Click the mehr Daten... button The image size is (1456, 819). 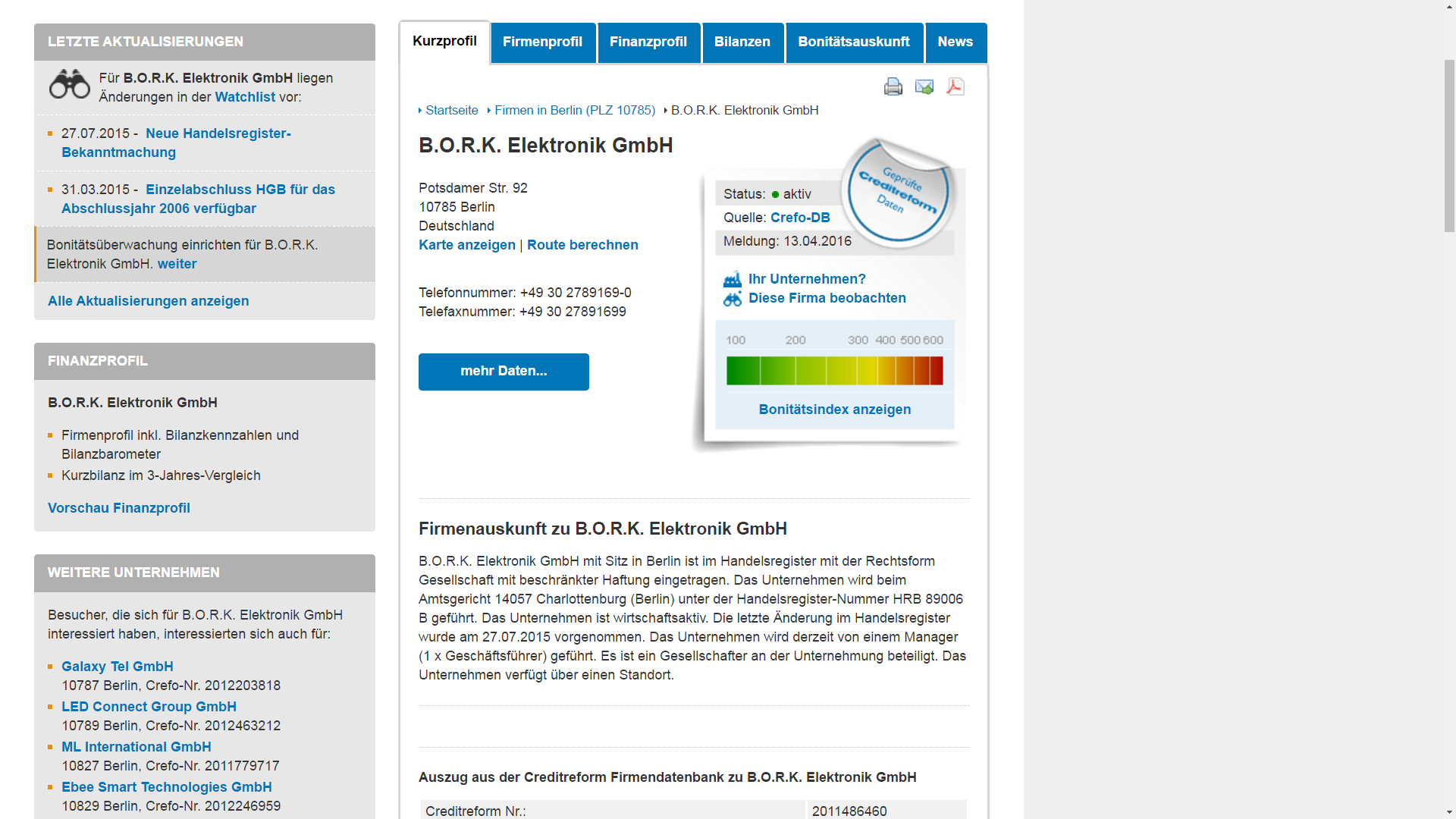(x=504, y=372)
